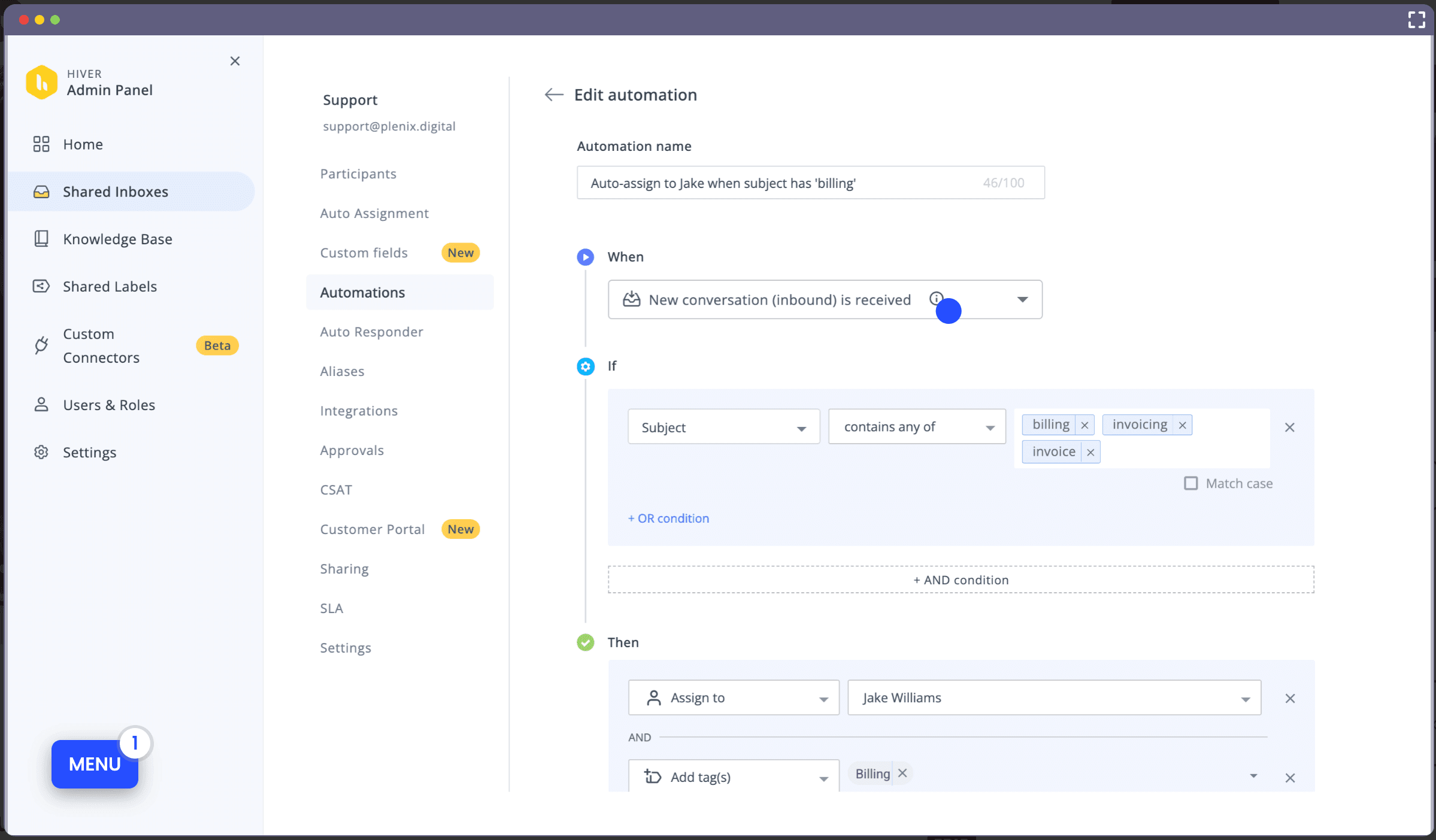Screen dimensions: 1436x840
Task: Switch to the Automations section
Action: (362, 292)
